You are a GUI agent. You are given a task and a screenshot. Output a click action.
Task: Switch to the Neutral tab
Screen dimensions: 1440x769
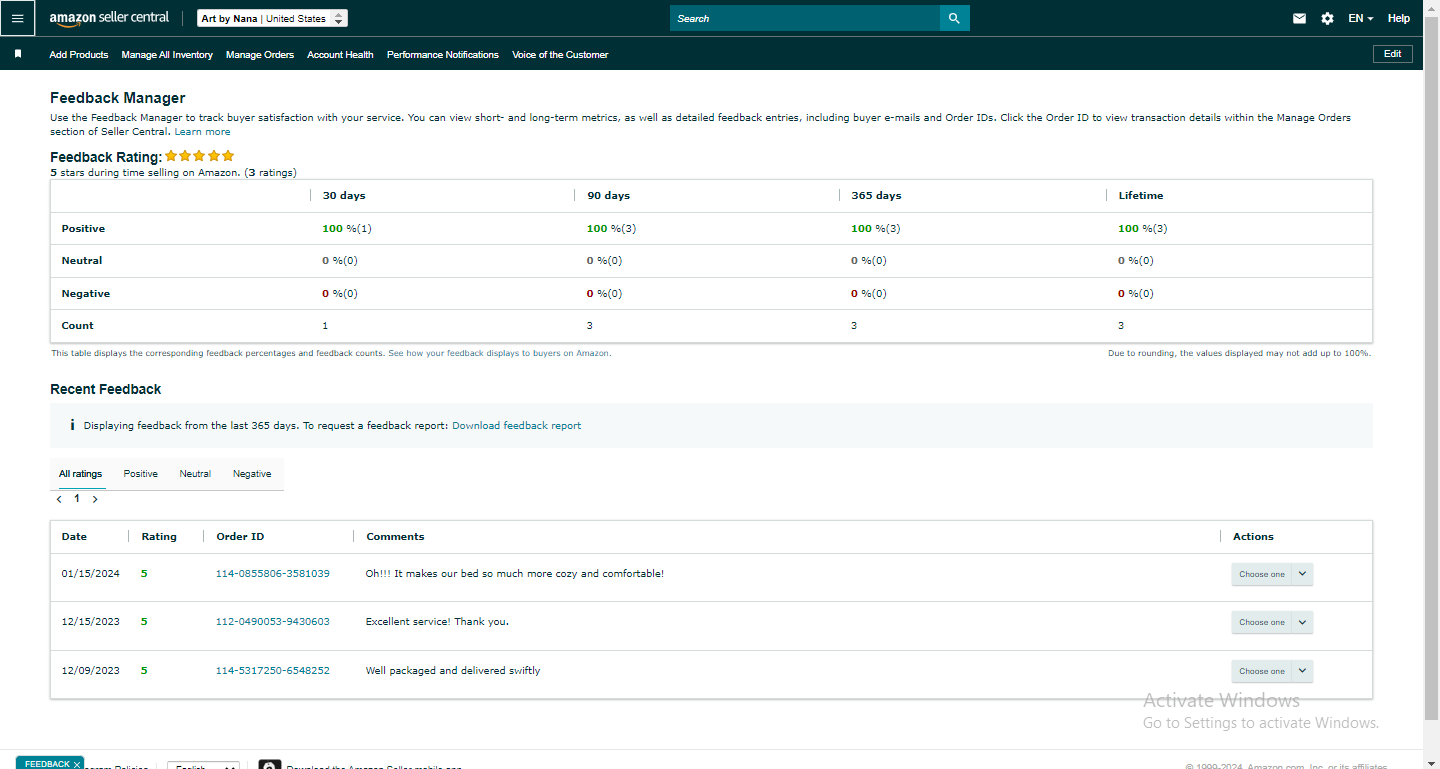point(195,474)
